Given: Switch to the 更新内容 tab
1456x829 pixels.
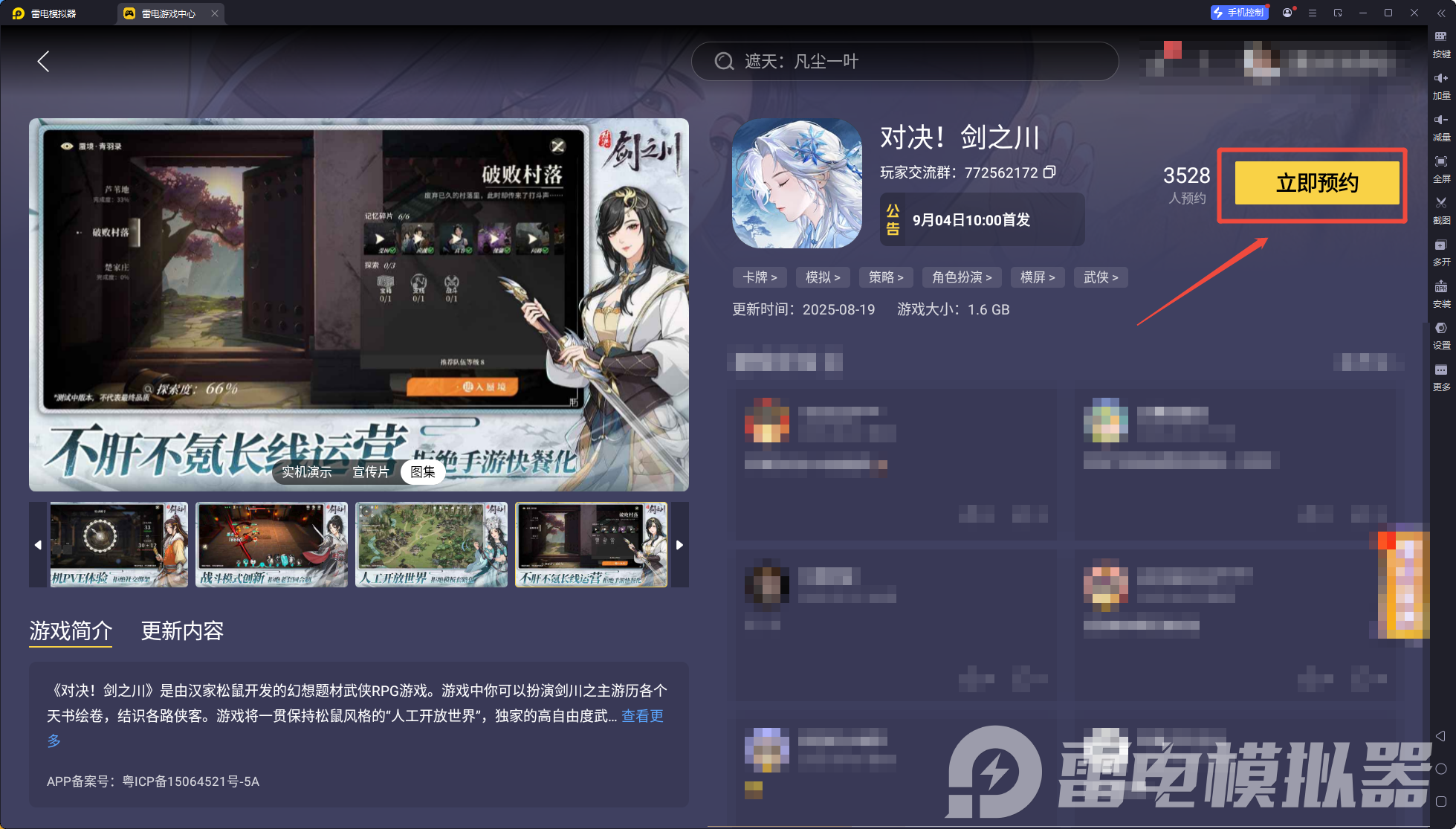Looking at the screenshot, I should [182, 631].
